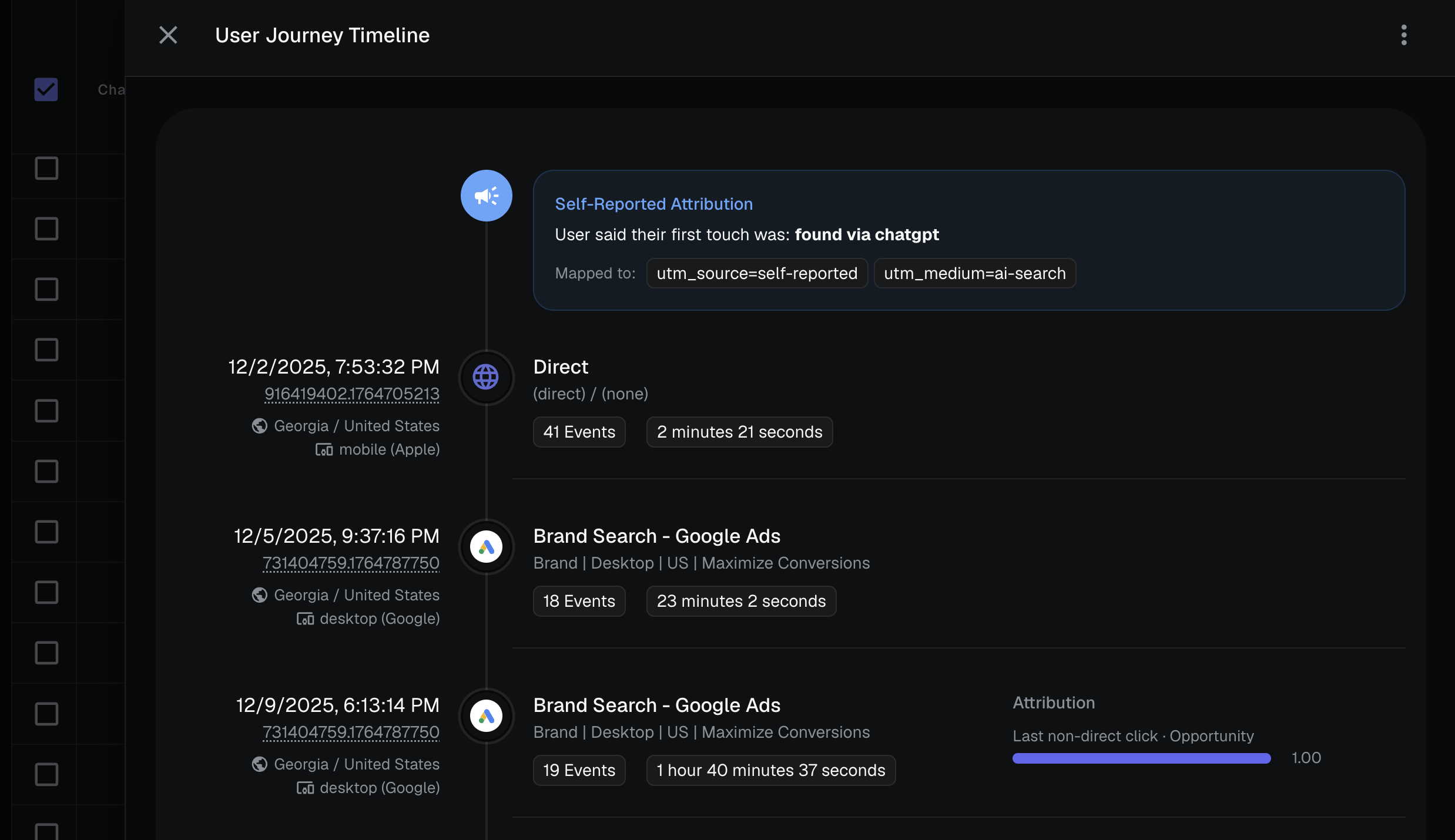The width and height of the screenshot is (1455, 840).
Task: Click the utm_medium=ai-search tag
Action: (974, 273)
